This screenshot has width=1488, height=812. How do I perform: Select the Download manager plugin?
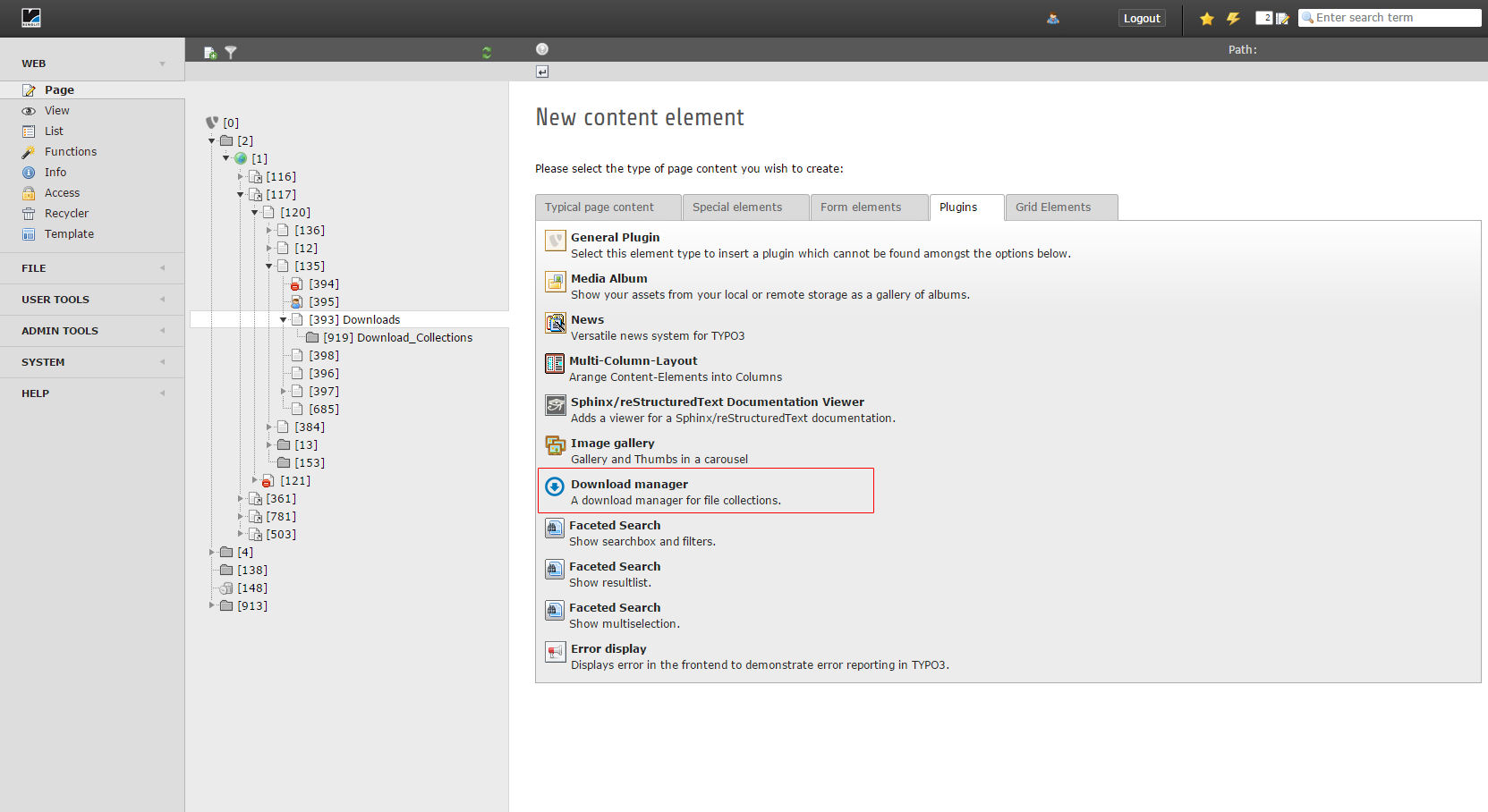[x=630, y=485]
